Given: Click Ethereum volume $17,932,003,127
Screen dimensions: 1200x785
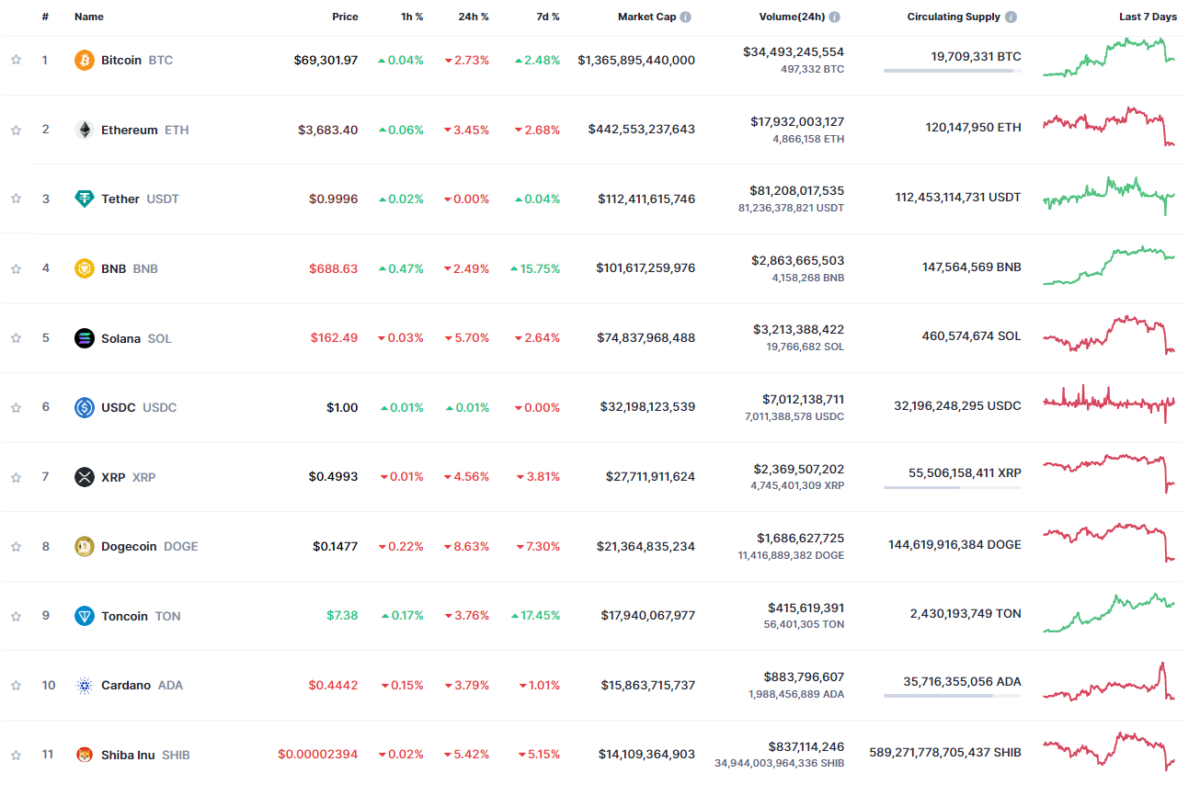Looking at the screenshot, I should 797,122.
